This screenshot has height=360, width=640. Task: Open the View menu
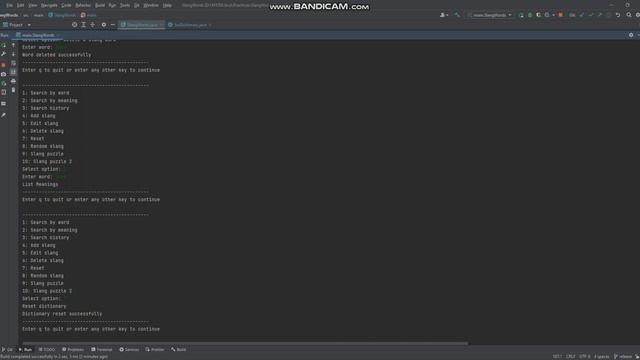click(33, 5)
